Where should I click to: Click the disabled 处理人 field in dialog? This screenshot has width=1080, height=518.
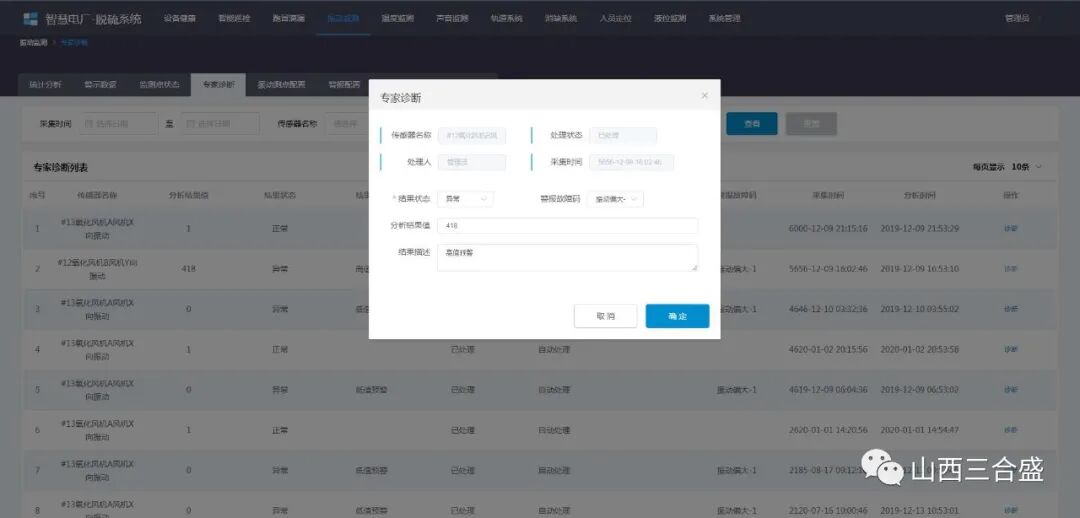coord(472,163)
